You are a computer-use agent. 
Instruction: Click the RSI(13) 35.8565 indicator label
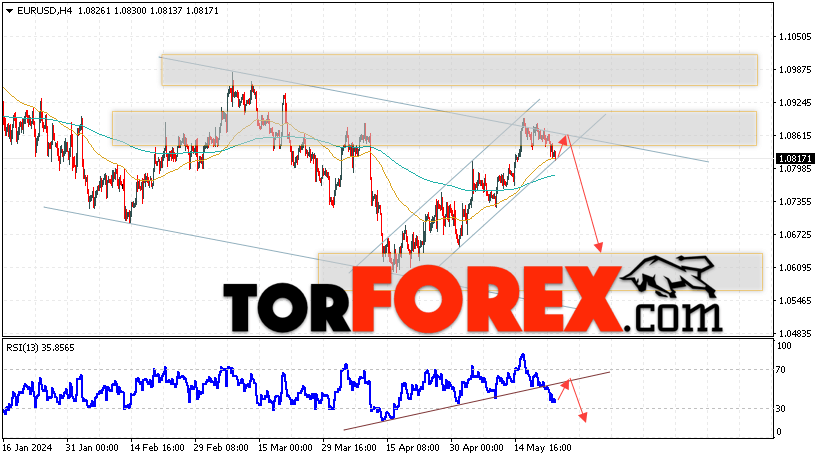40,348
